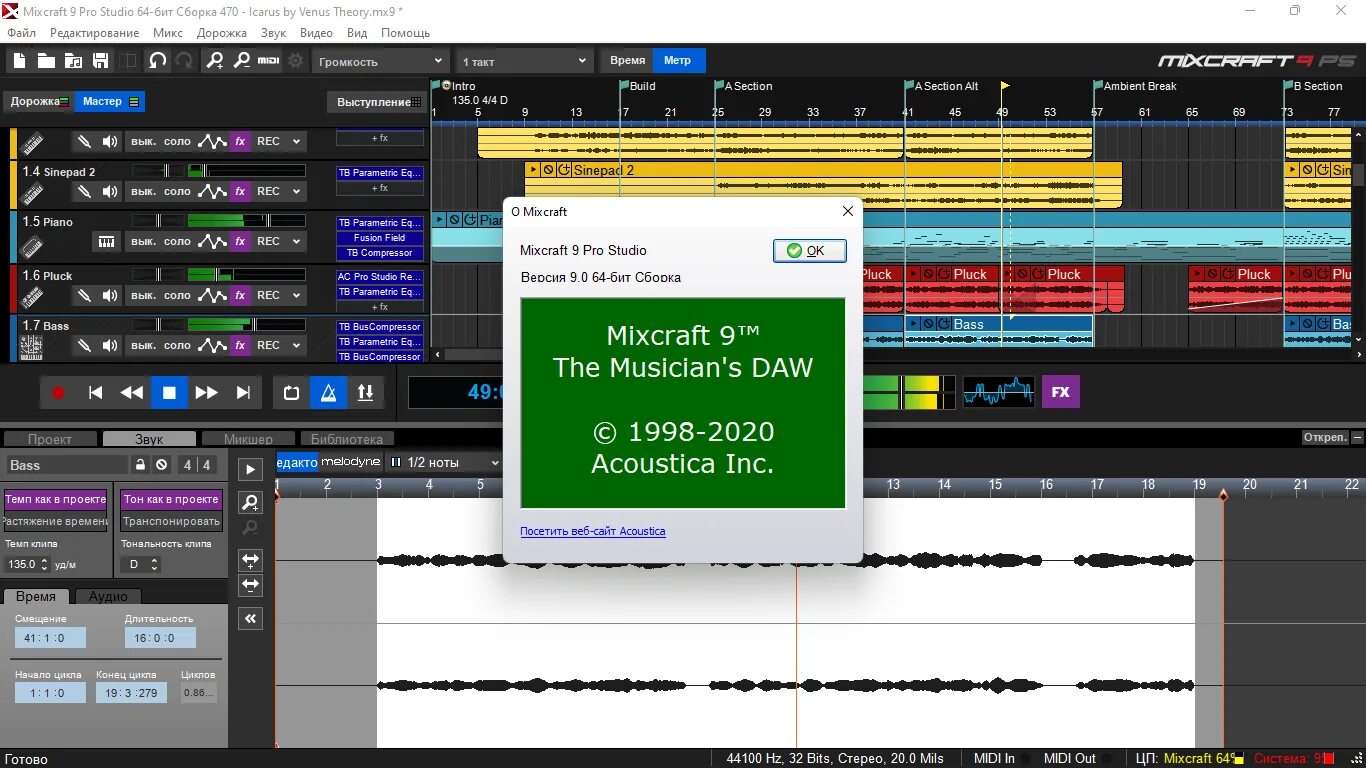Click the Посетить веб-сайт Acoustica link

pyautogui.click(x=592, y=531)
